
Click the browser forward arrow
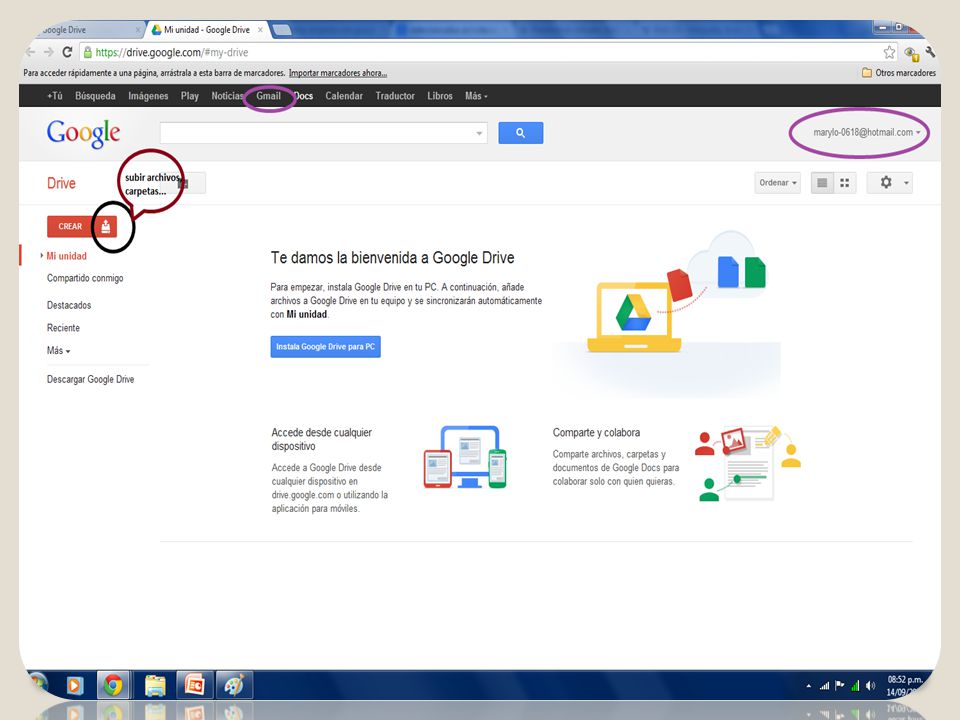49,52
